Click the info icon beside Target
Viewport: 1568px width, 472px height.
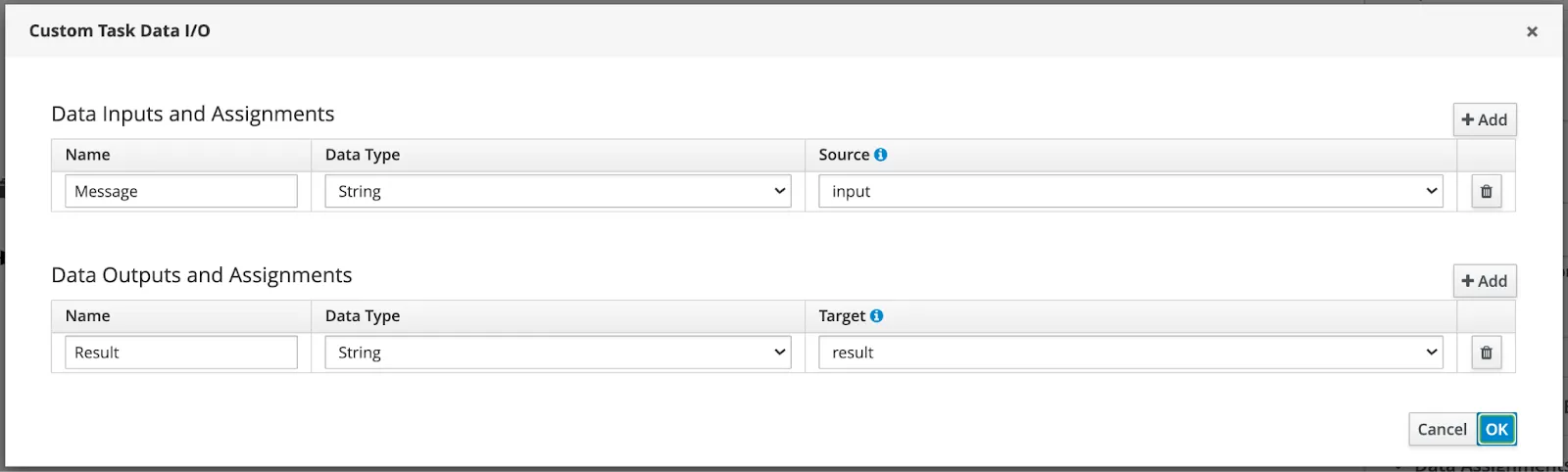point(876,315)
